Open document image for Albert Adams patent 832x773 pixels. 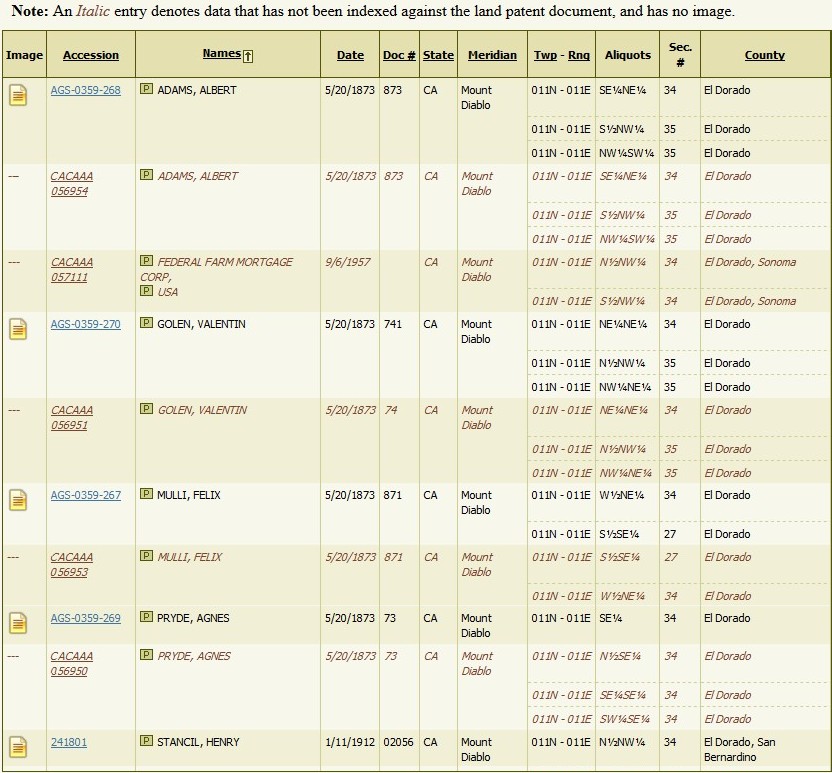(17, 96)
